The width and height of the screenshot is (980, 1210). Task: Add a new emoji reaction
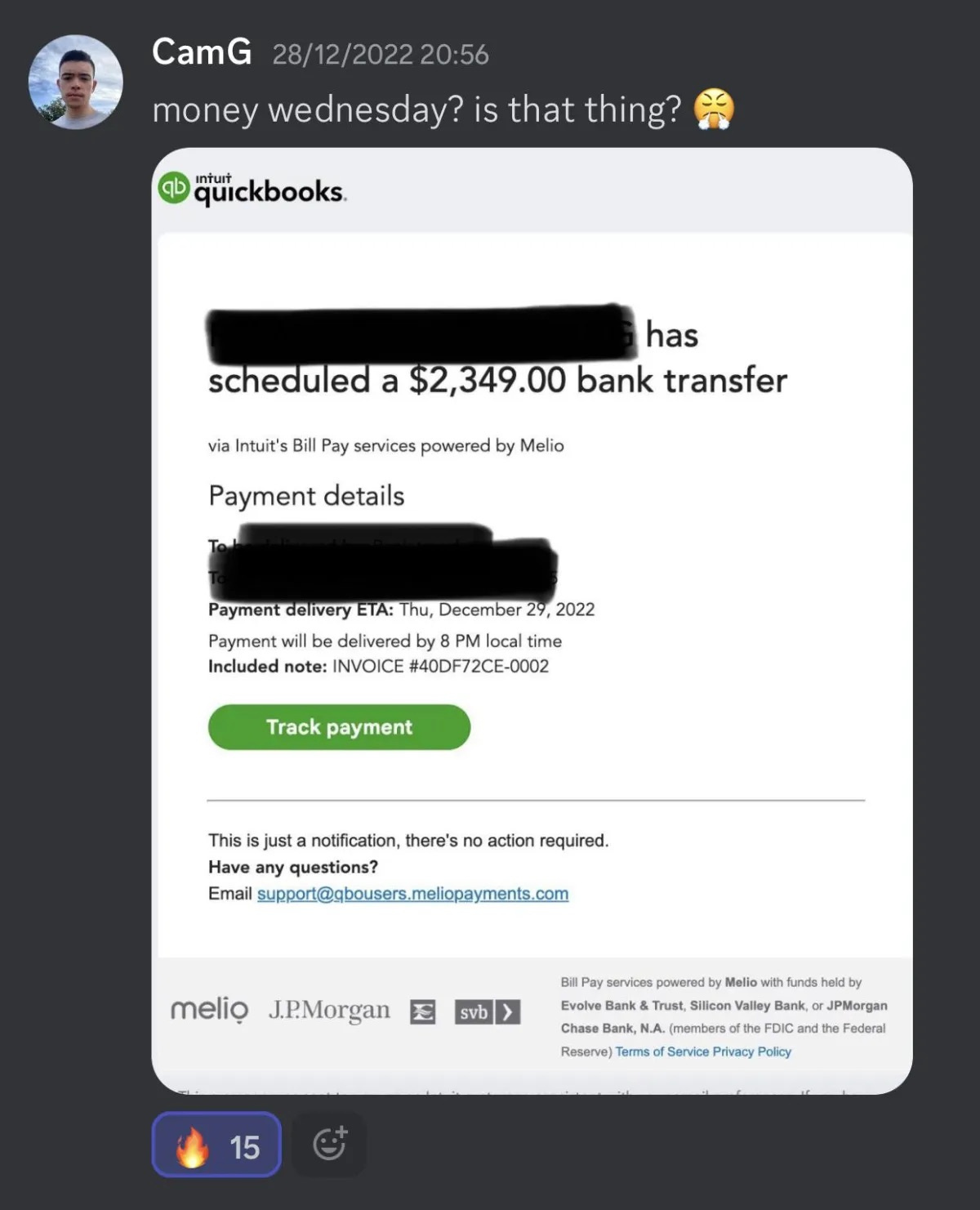(x=330, y=1145)
